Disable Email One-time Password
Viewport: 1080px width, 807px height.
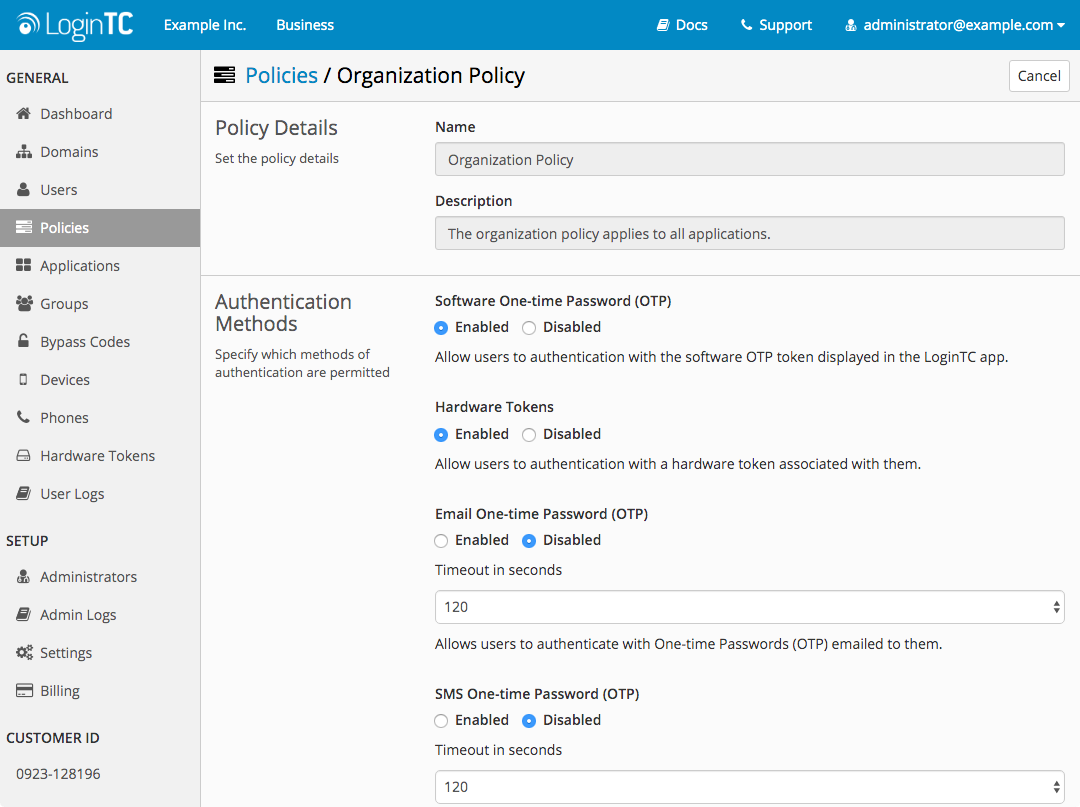pyautogui.click(x=529, y=541)
